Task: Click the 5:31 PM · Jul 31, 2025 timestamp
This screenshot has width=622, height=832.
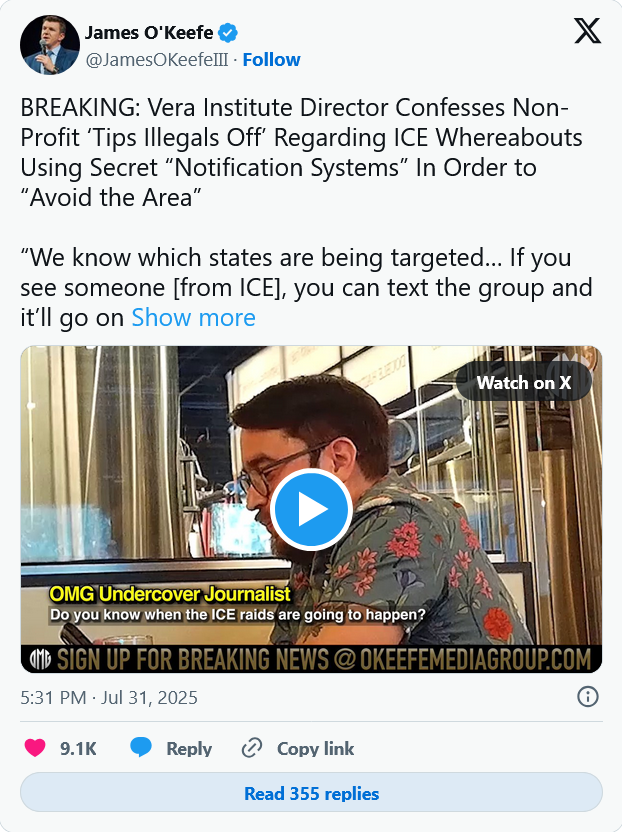Action: pos(109,697)
